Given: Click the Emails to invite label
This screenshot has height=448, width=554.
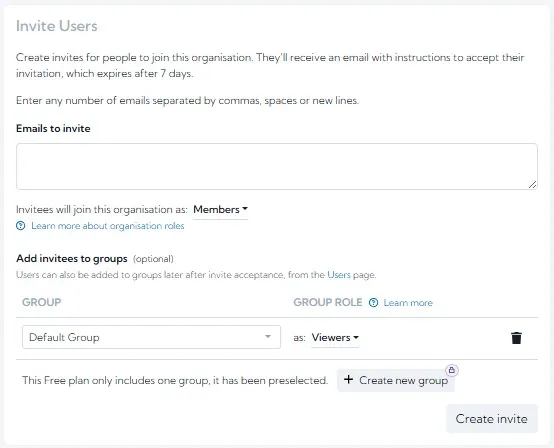Looking at the screenshot, I should (53, 128).
